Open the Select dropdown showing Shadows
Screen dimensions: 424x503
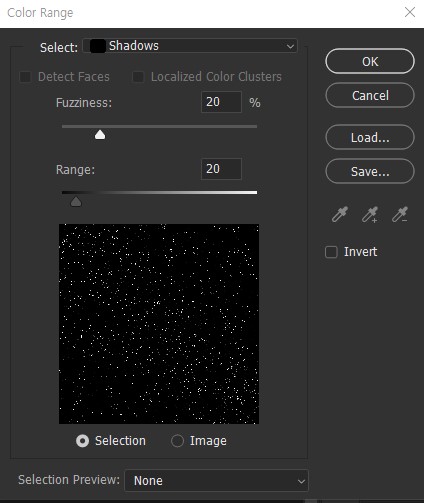tap(190, 46)
